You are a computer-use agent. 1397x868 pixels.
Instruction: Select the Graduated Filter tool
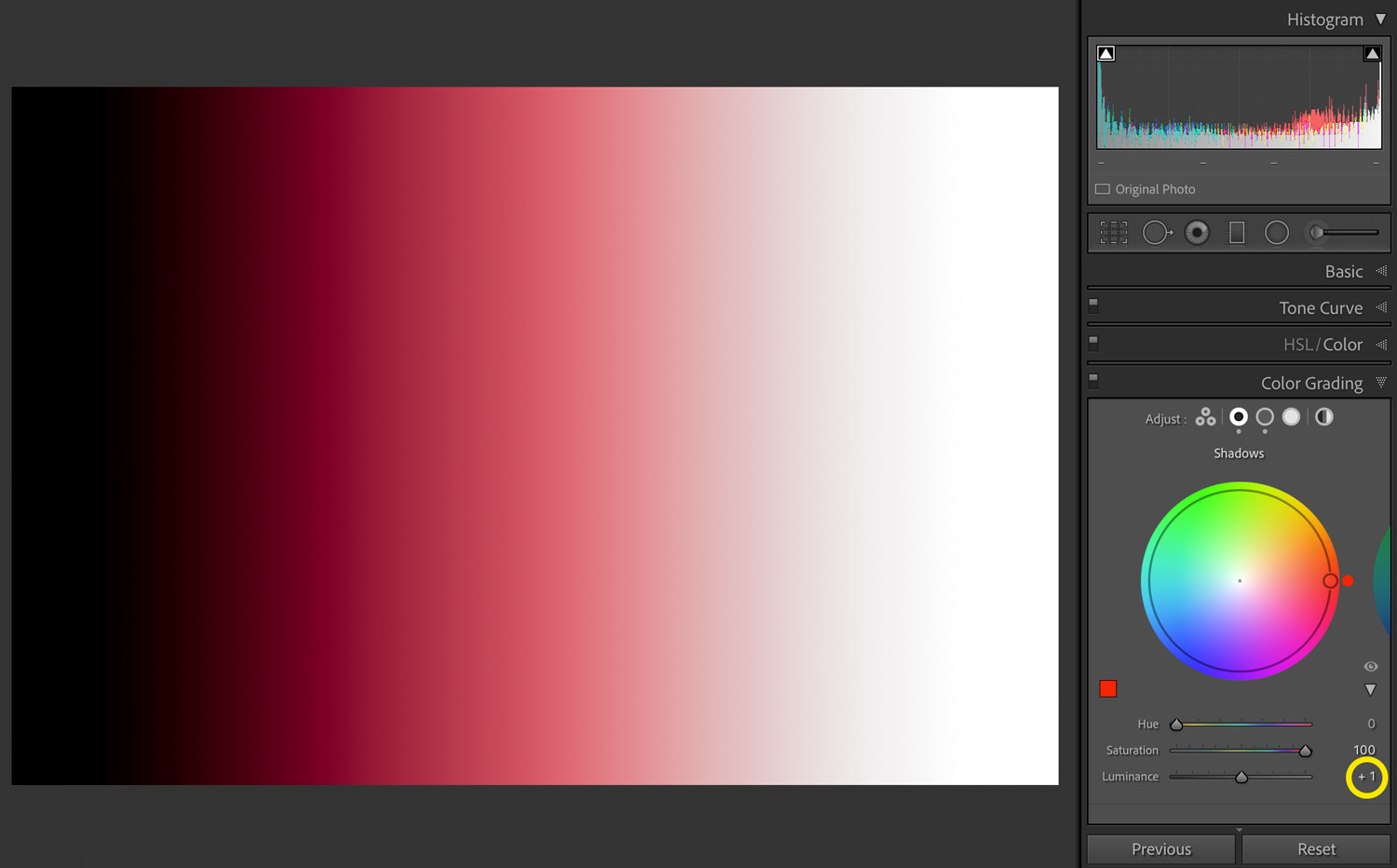[x=1237, y=233]
